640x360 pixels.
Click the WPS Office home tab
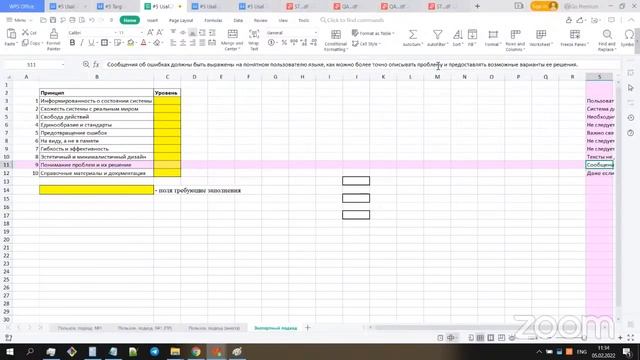(x=22, y=6)
